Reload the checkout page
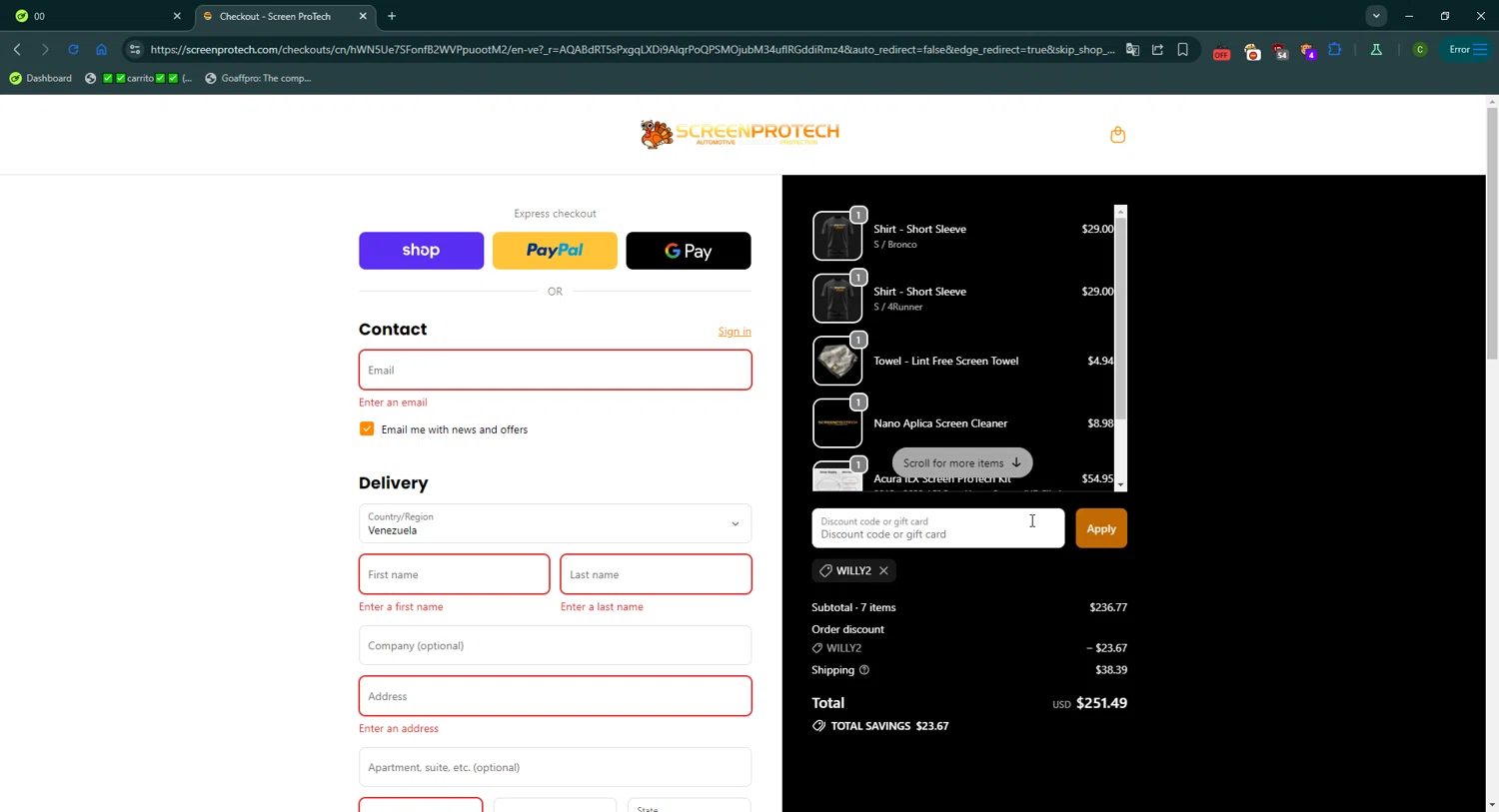1499x812 pixels. (73, 49)
